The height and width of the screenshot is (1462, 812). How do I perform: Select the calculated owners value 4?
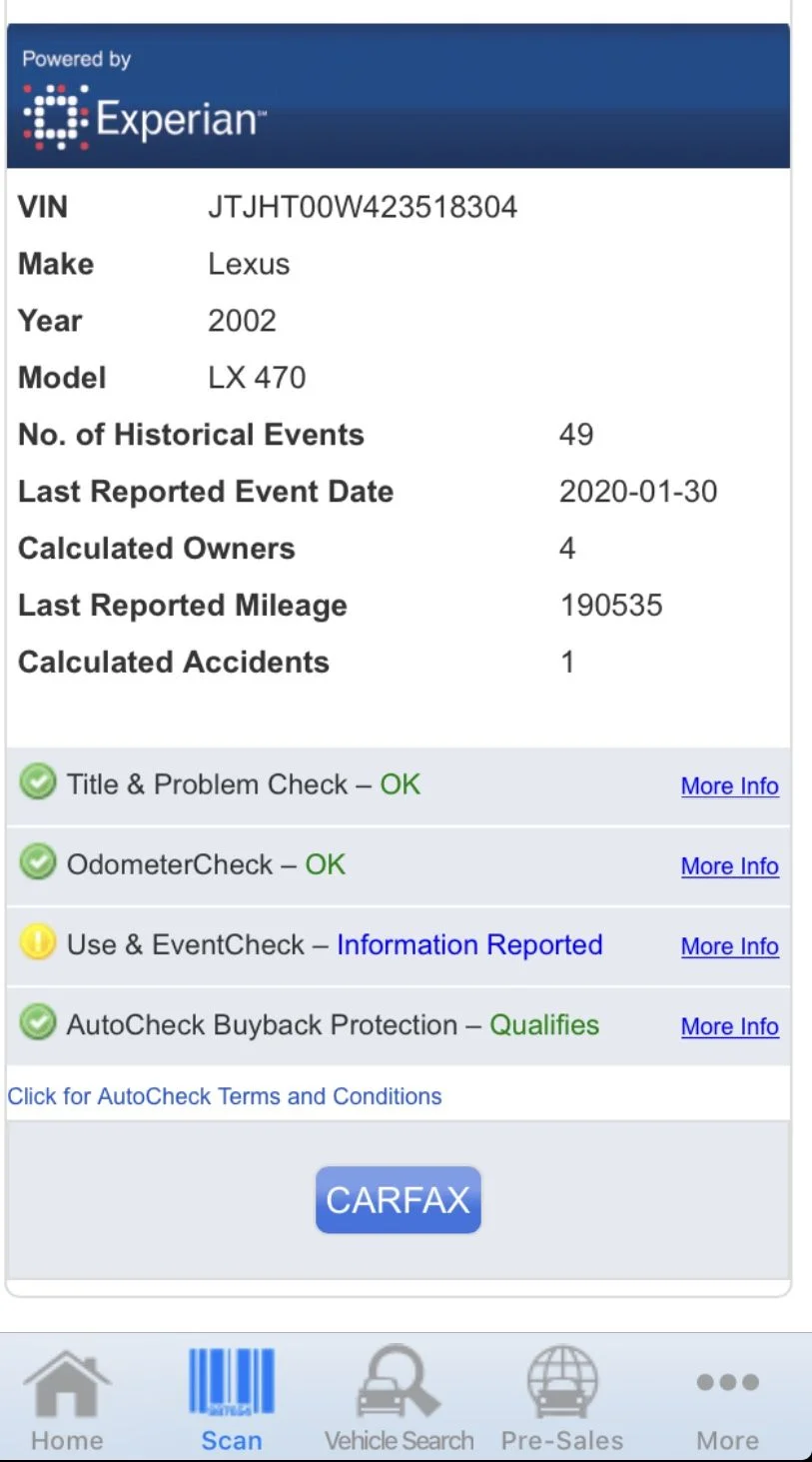[x=567, y=549]
